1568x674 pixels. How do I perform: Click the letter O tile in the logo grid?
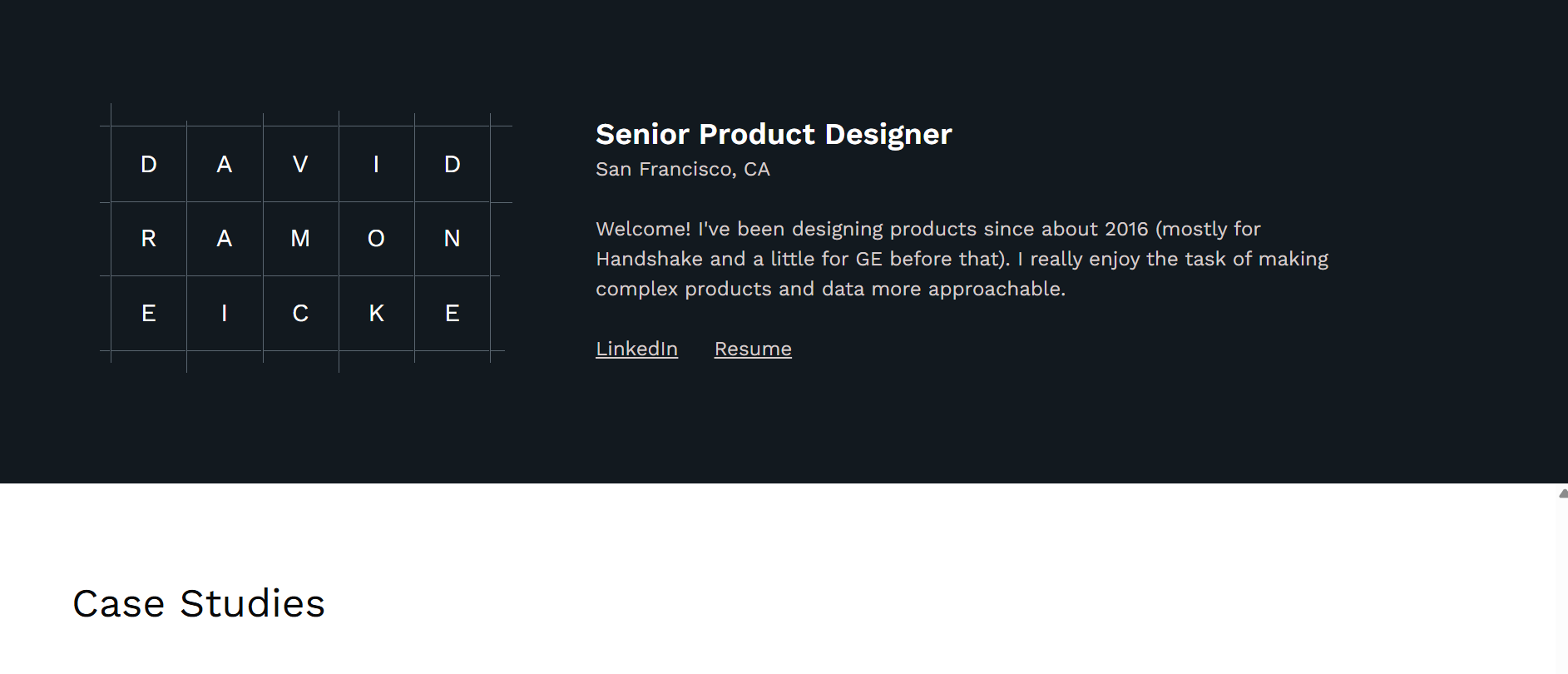tap(376, 239)
